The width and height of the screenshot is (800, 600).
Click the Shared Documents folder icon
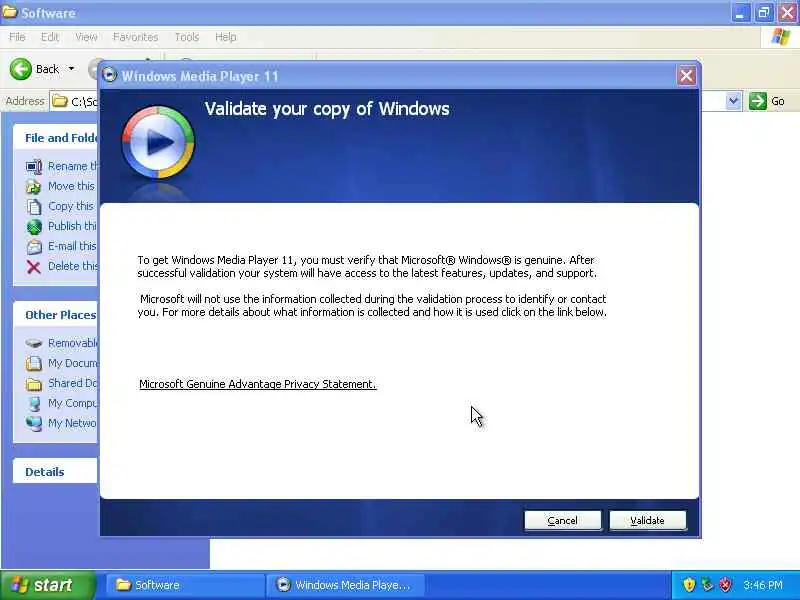tap(34, 384)
